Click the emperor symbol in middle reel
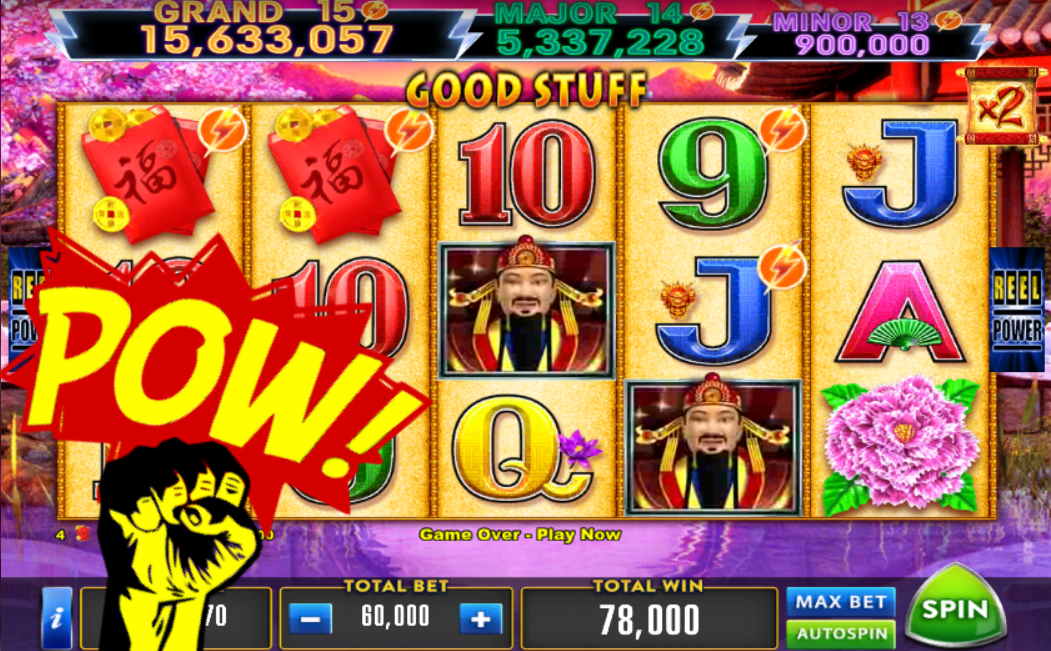1051x651 pixels. click(526, 310)
